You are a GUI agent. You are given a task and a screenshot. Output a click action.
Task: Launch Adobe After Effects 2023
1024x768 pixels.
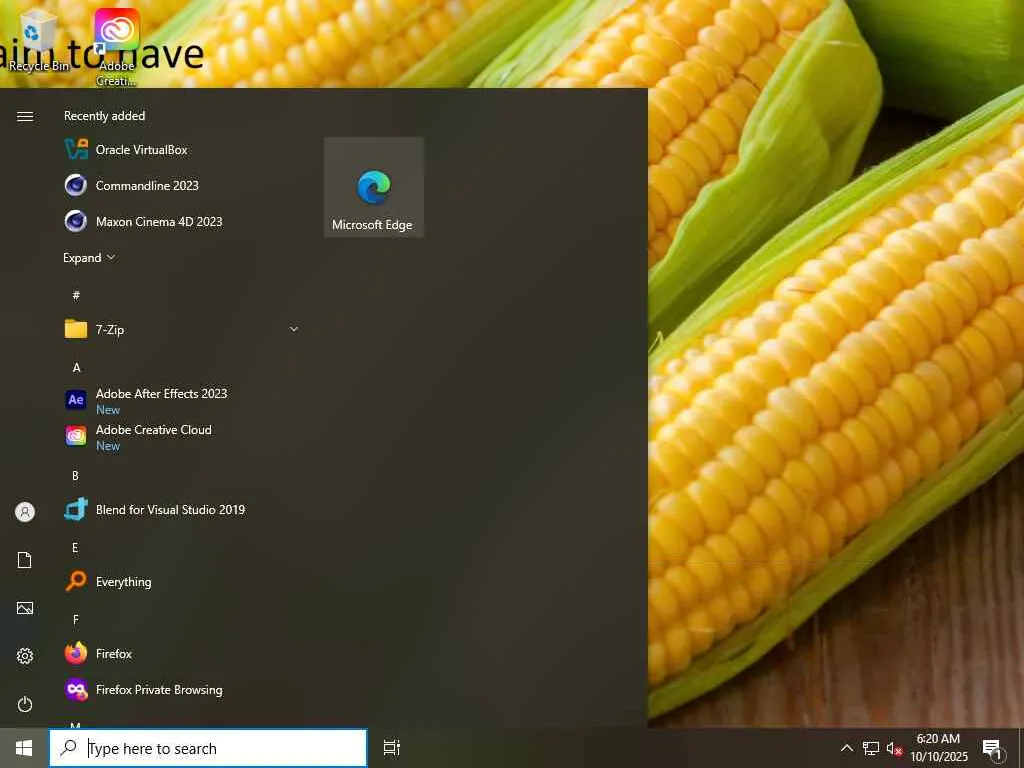[x=182, y=400]
